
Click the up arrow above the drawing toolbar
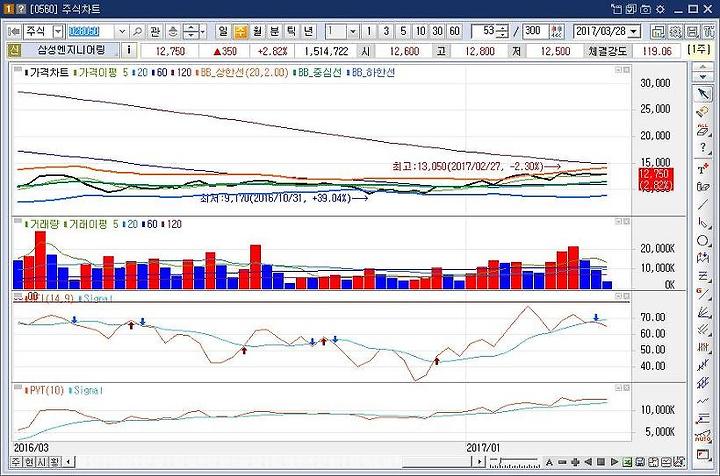click(x=703, y=67)
